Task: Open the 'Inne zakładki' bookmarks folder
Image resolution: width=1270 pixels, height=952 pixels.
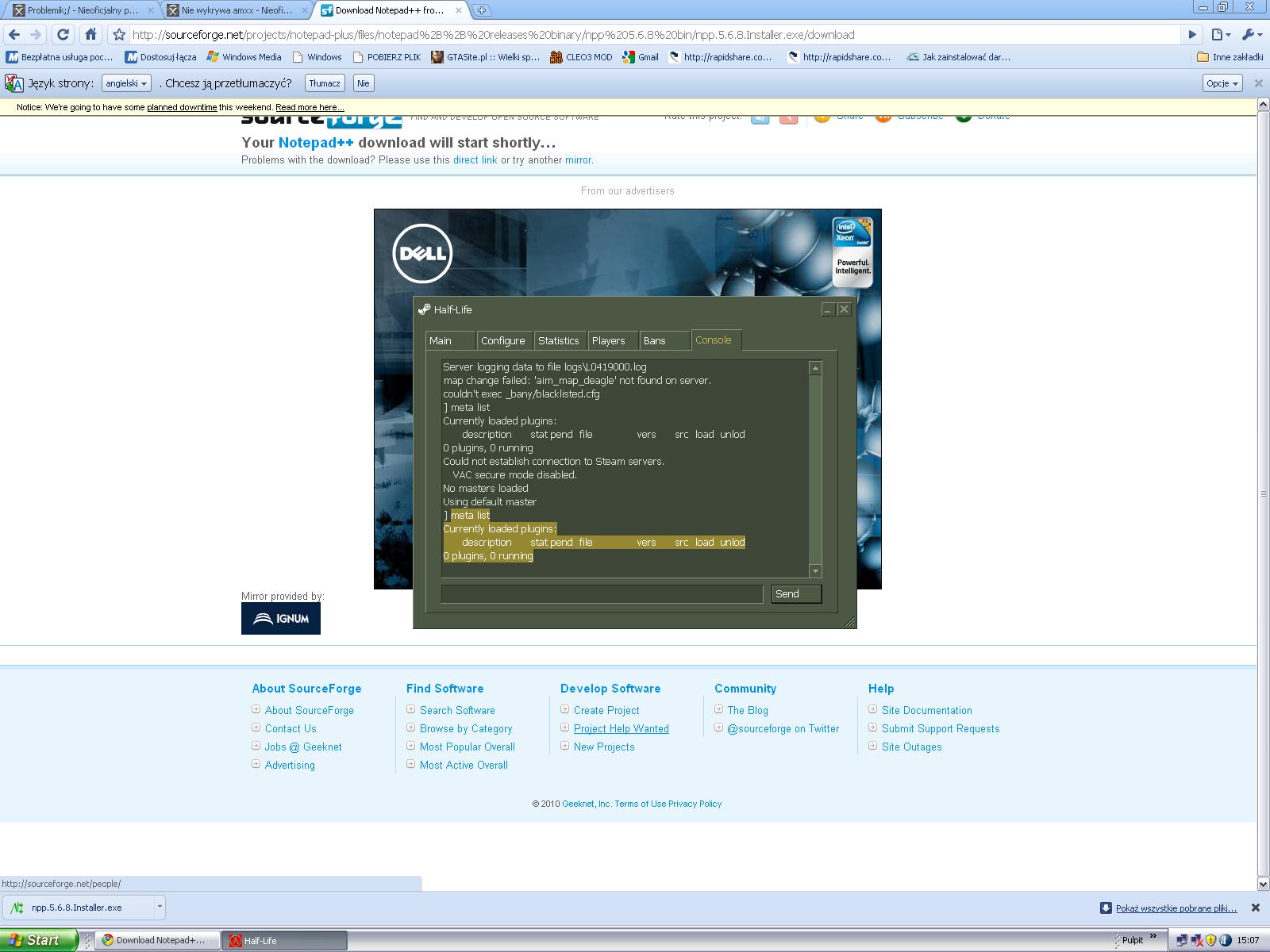Action: pyautogui.click(x=1230, y=57)
